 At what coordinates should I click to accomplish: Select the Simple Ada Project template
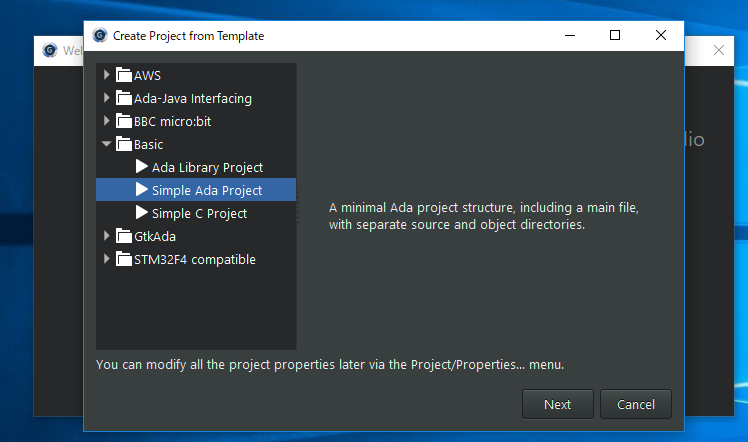point(206,190)
